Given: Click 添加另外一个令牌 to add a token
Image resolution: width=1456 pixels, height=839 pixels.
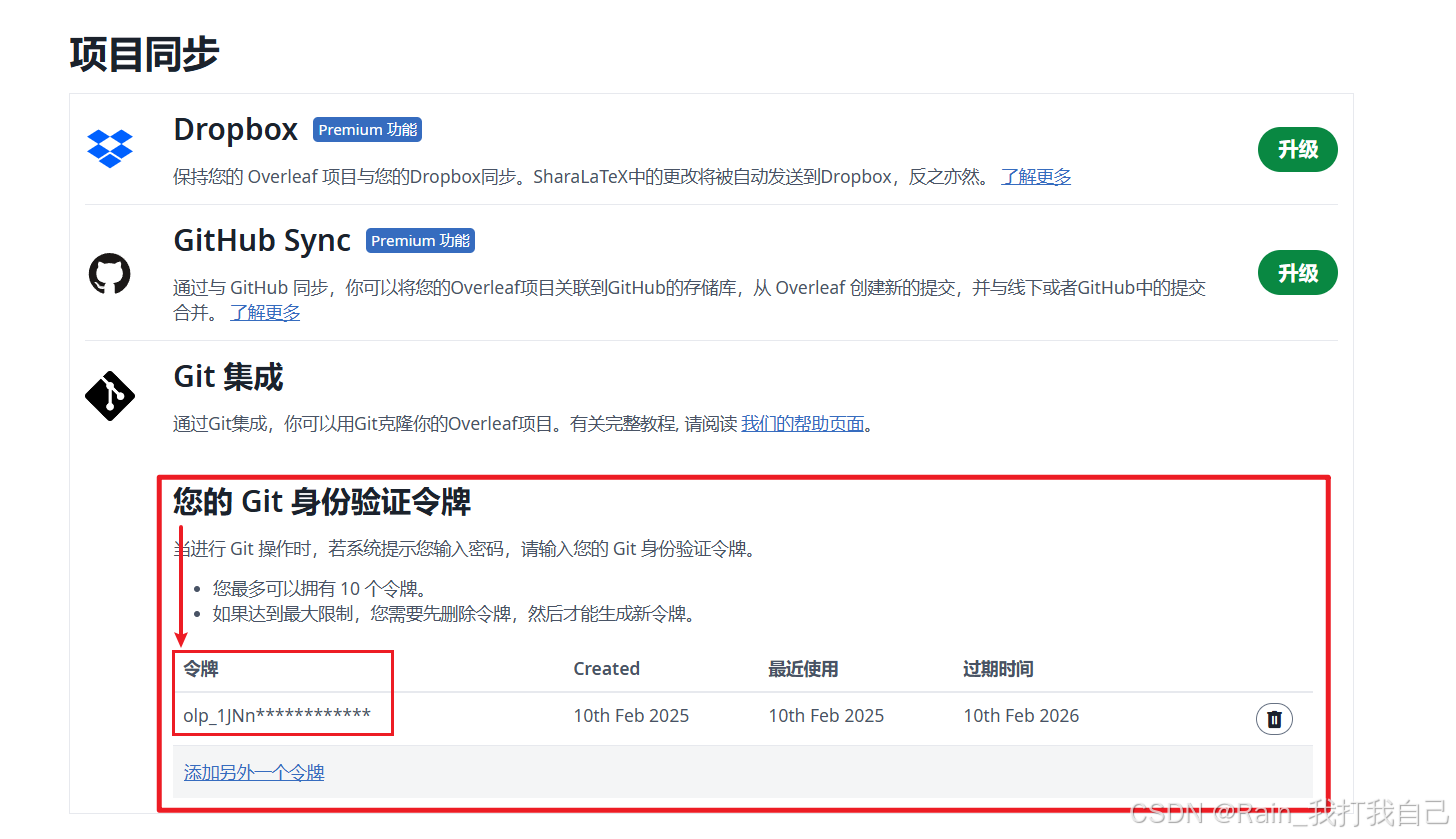Looking at the screenshot, I should tap(253, 772).
